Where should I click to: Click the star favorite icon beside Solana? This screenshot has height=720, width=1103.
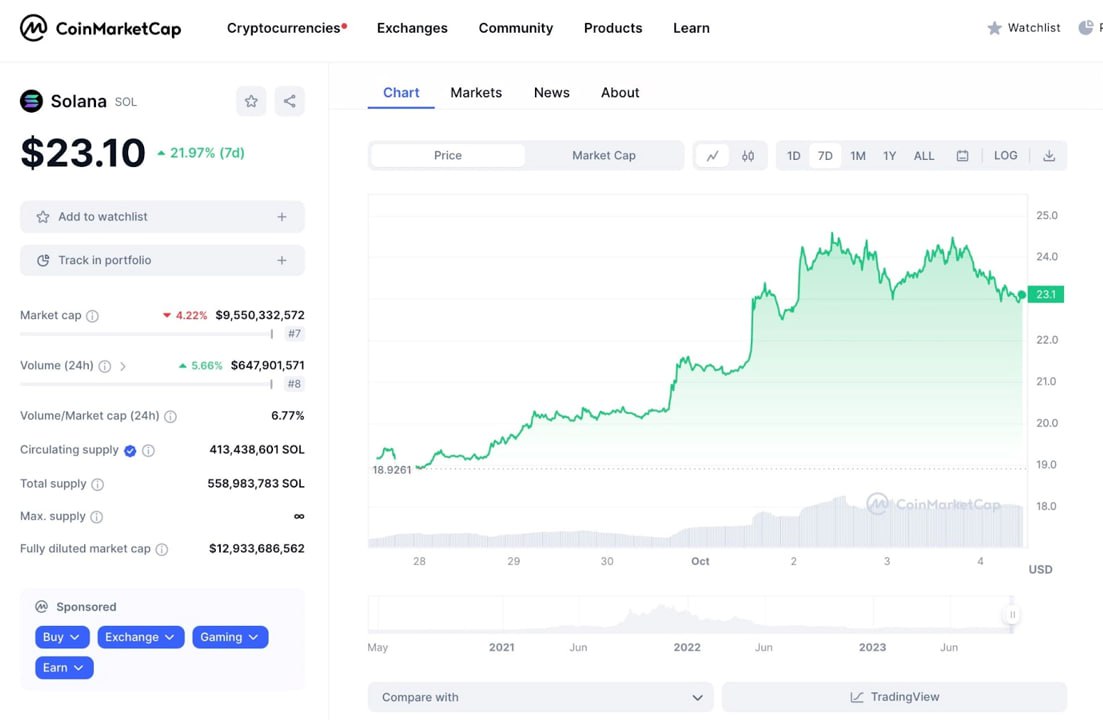(x=251, y=101)
